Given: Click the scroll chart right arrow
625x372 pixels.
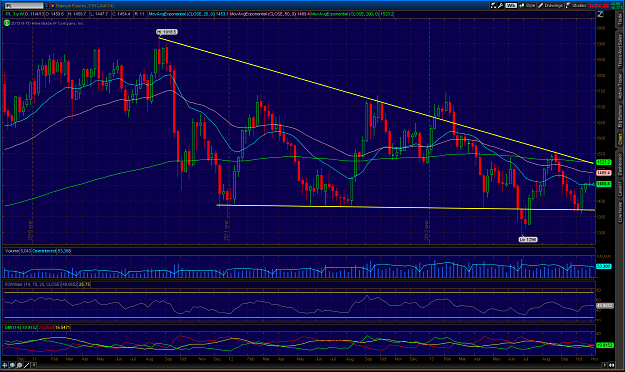Looking at the screenshot, I should coord(605,365).
